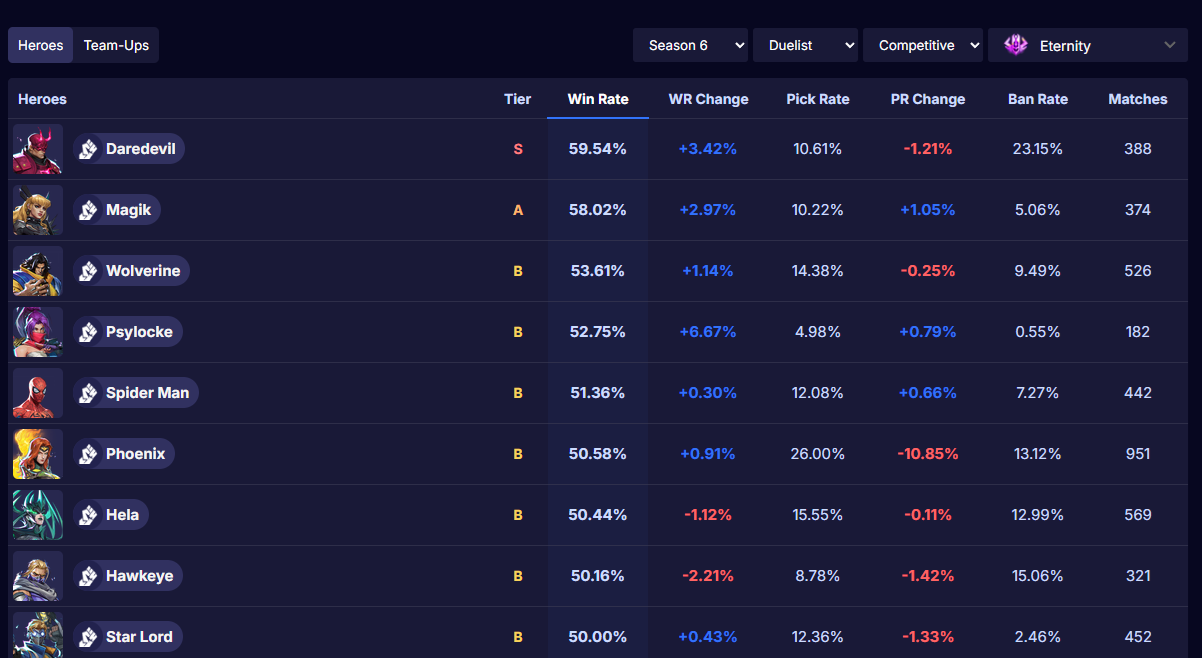Click the 59.54% win rate value
Viewport: 1202px width, 658px height.
598,149
